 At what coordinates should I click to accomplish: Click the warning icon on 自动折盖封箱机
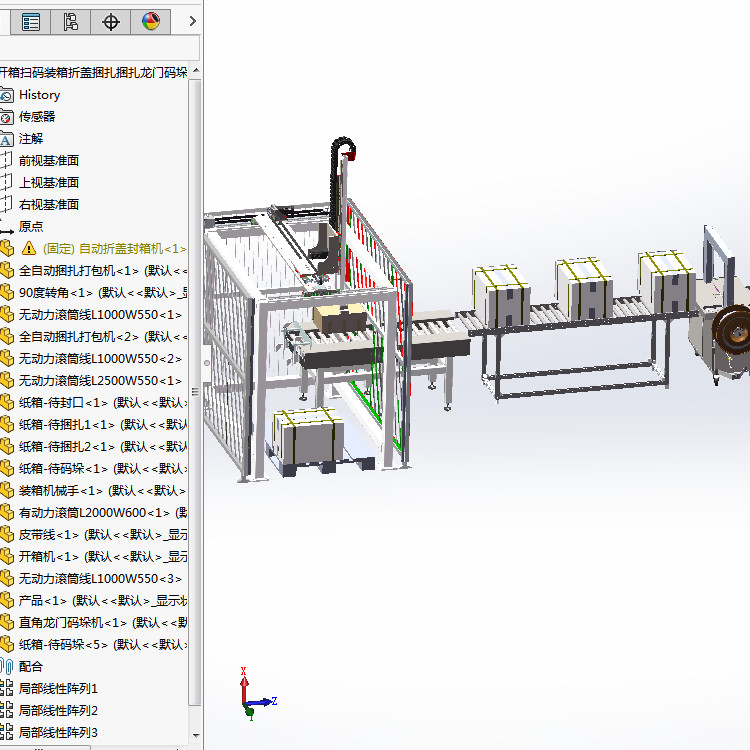point(29,249)
